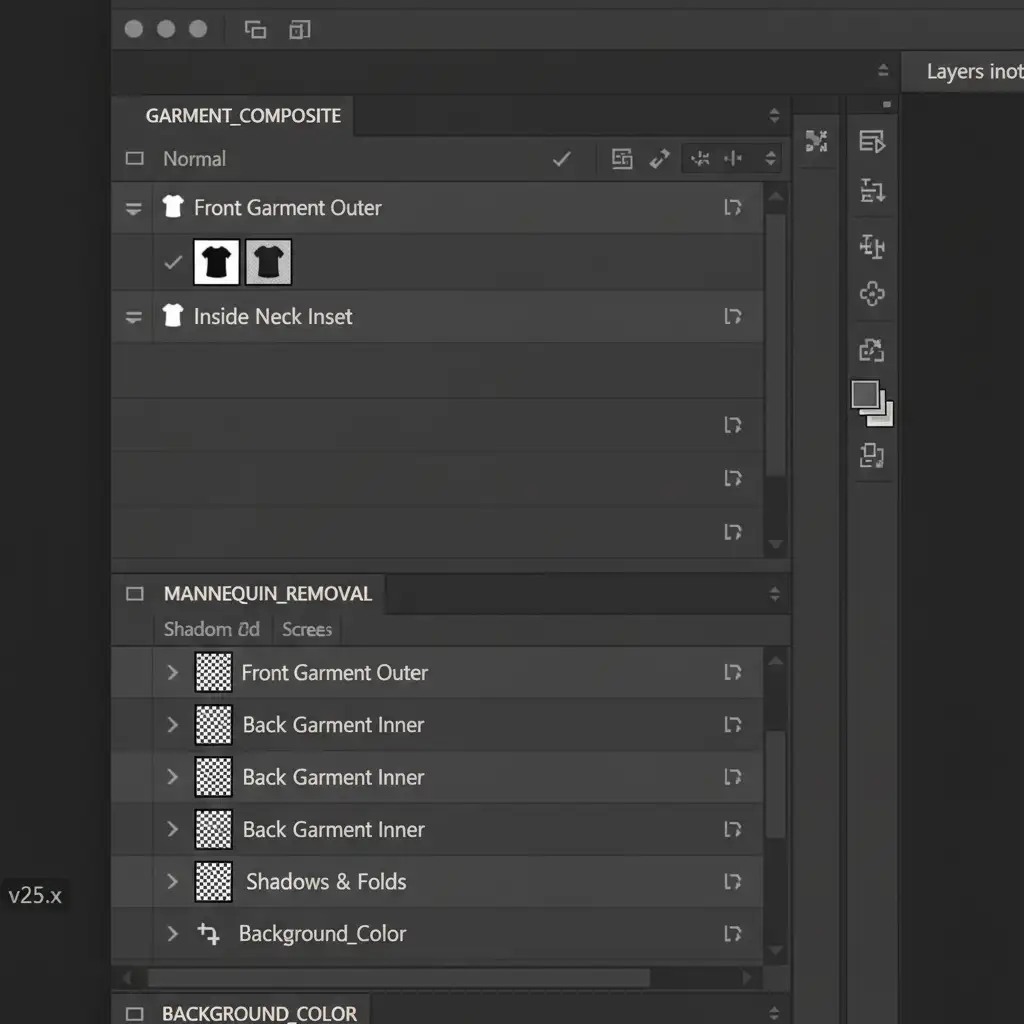The width and height of the screenshot is (1024, 1024).
Task: Switch to the GARMENT_COMPOSITE tab
Action: pyautogui.click(x=243, y=116)
